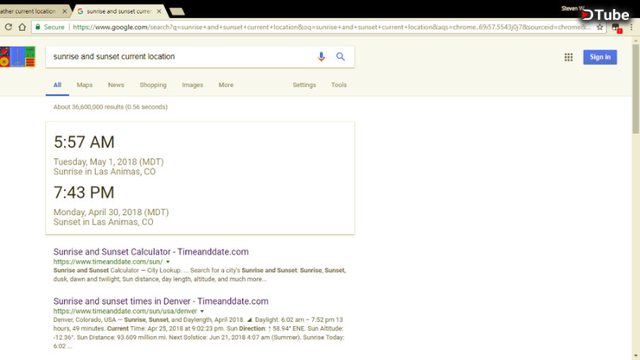The image size is (640, 360).
Task: Click 'Sunset in Las Animas, CO' text
Action: point(103,222)
